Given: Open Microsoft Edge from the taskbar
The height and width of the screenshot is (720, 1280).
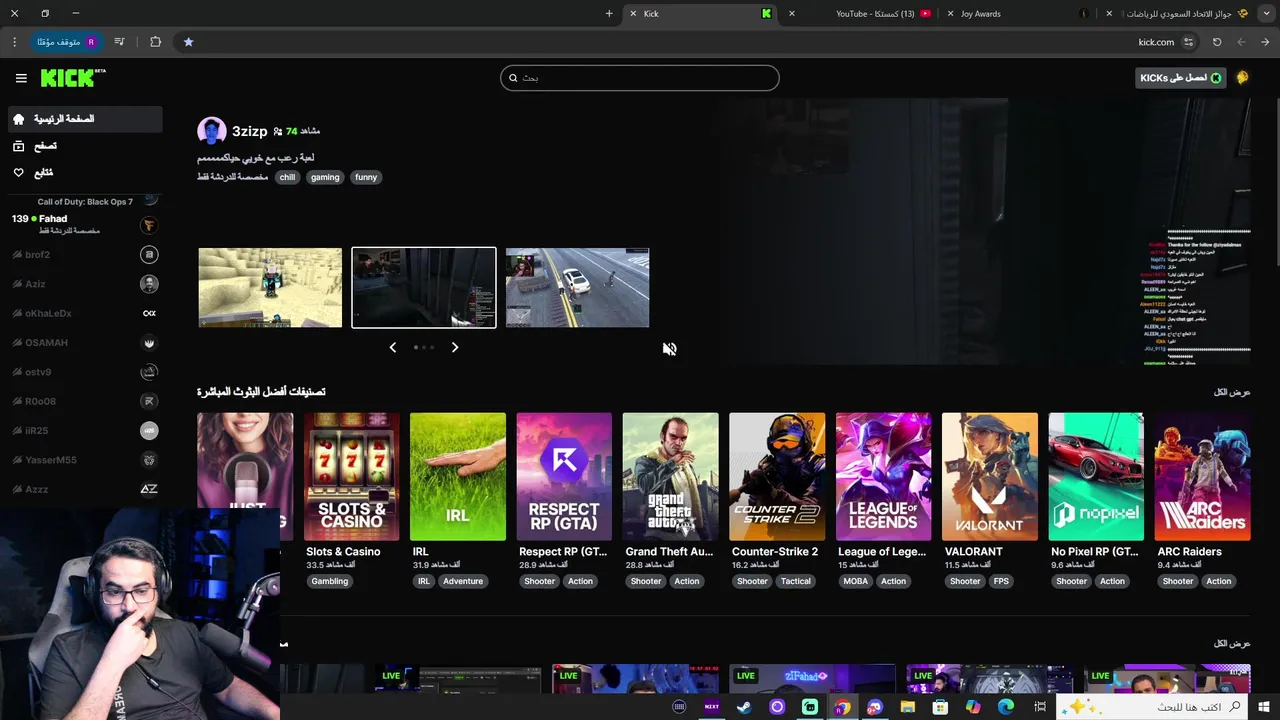Looking at the screenshot, I should coord(1006,707).
